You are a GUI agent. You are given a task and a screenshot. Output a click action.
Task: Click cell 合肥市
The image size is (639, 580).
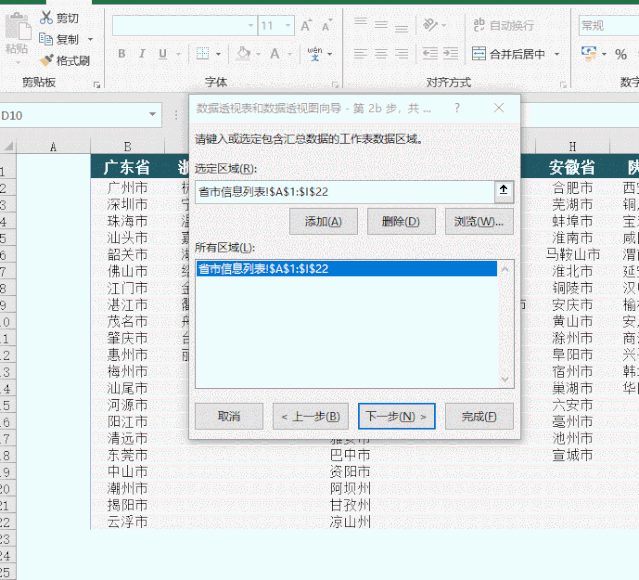[x=573, y=188]
